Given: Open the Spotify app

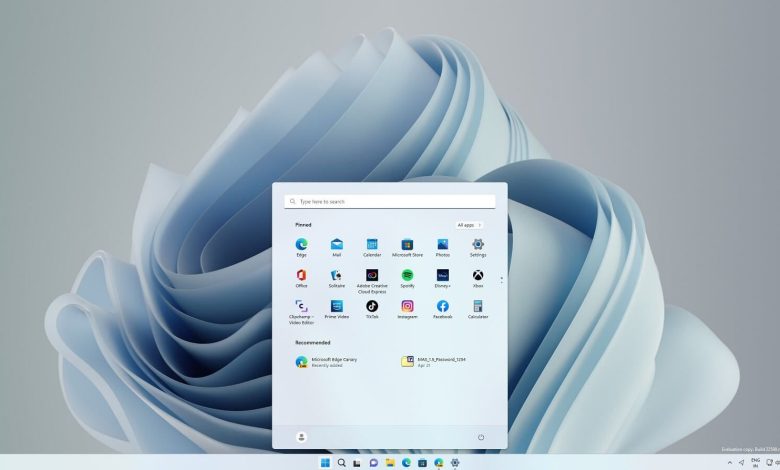Looking at the screenshot, I should tap(407, 279).
